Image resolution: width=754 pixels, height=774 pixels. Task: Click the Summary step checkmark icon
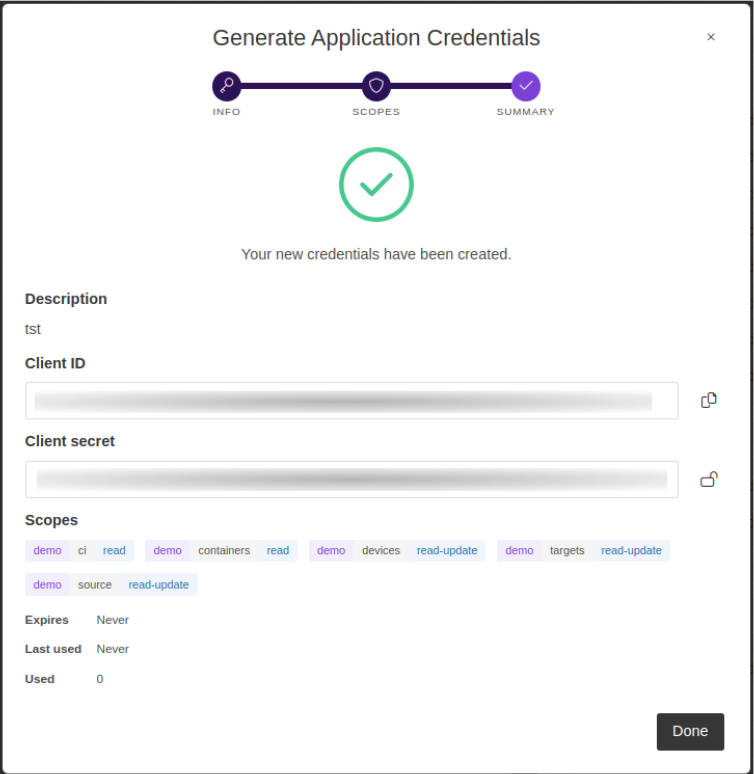(x=526, y=86)
